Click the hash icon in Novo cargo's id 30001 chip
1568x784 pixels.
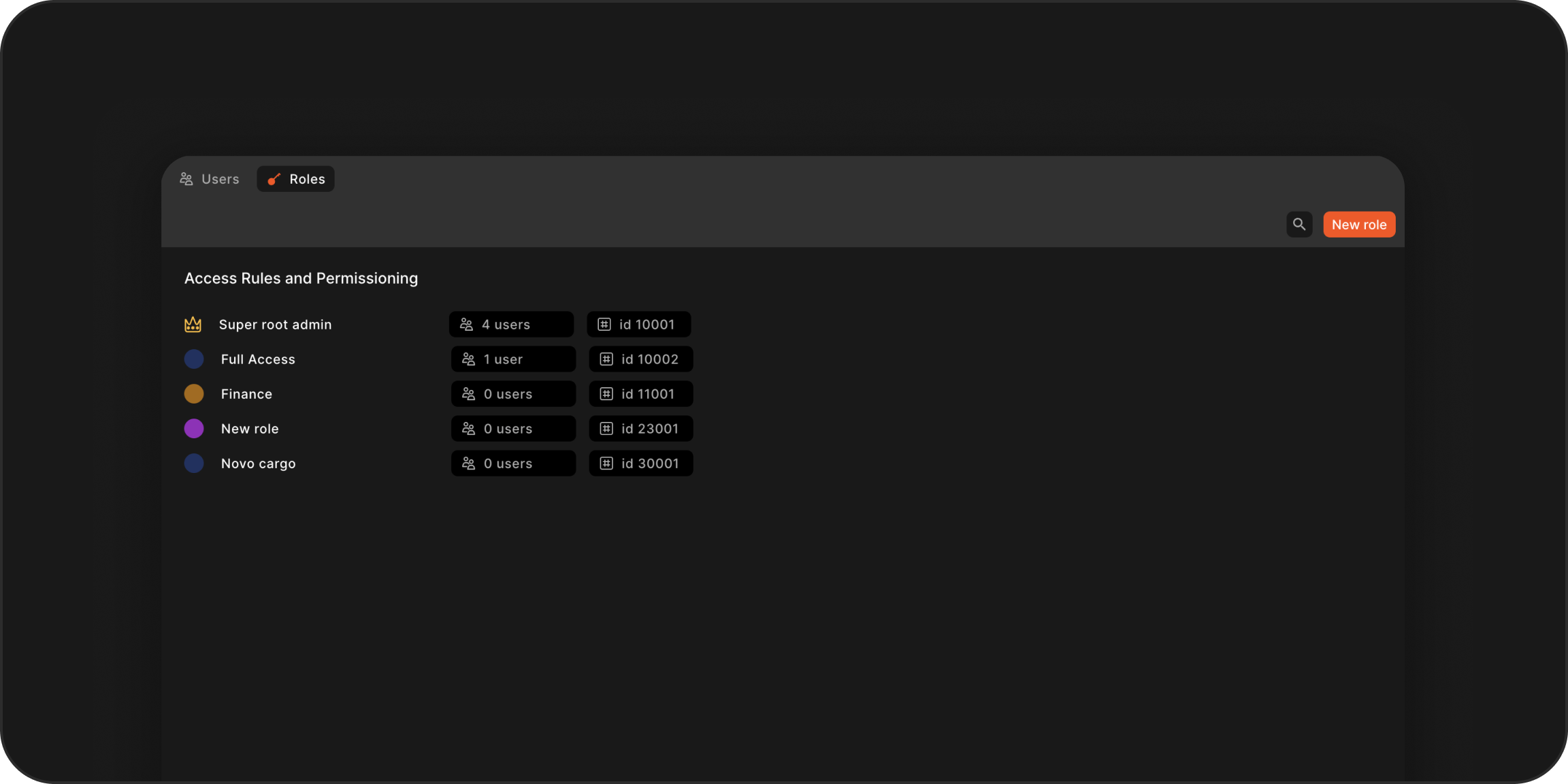point(606,463)
